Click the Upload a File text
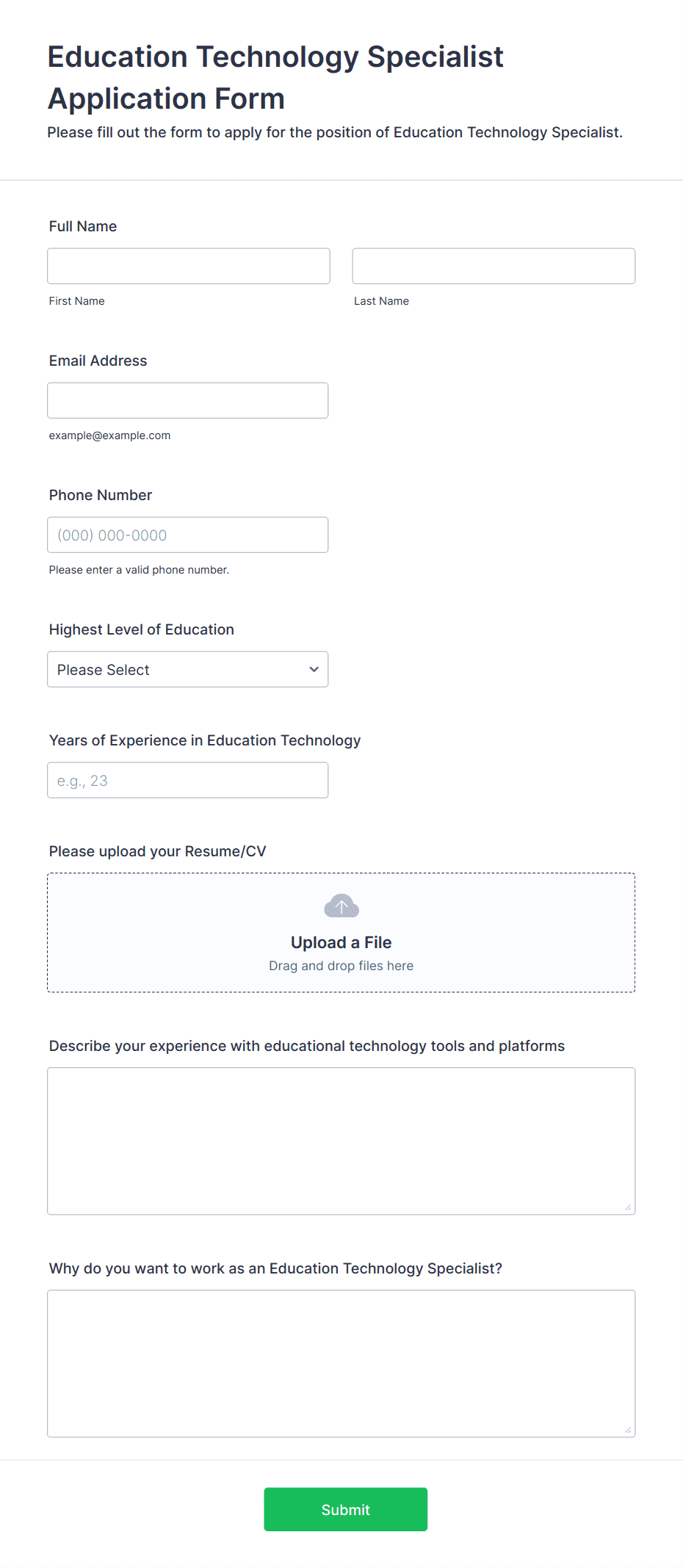This screenshot has height=1568, width=683. pyautogui.click(x=341, y=942)
